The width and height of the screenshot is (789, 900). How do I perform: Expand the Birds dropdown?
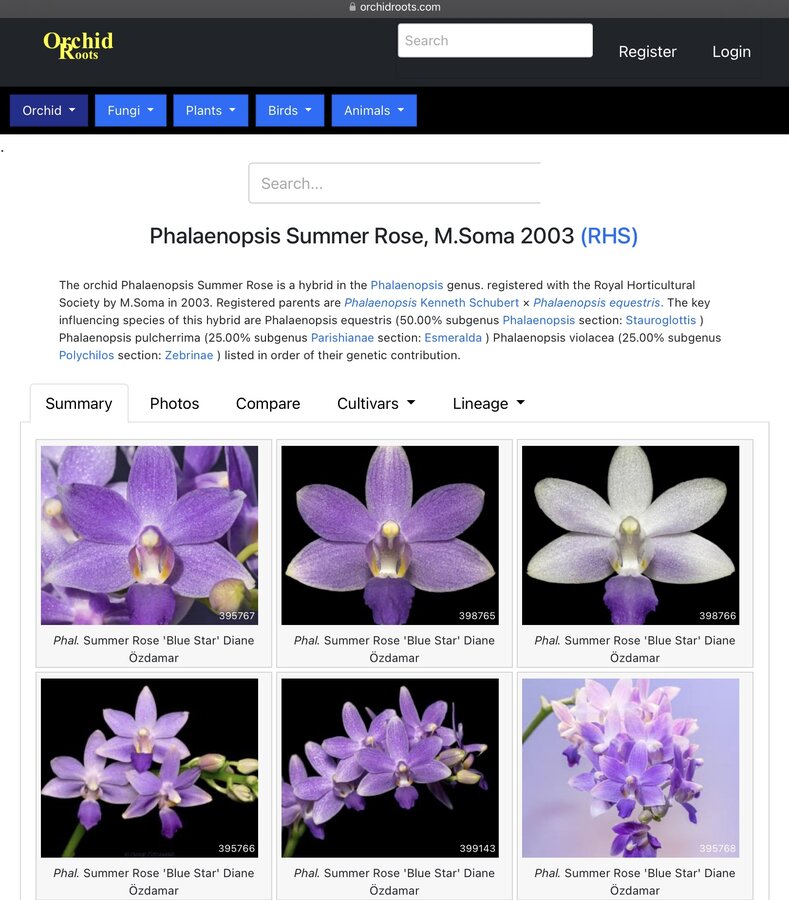(289, 110)
